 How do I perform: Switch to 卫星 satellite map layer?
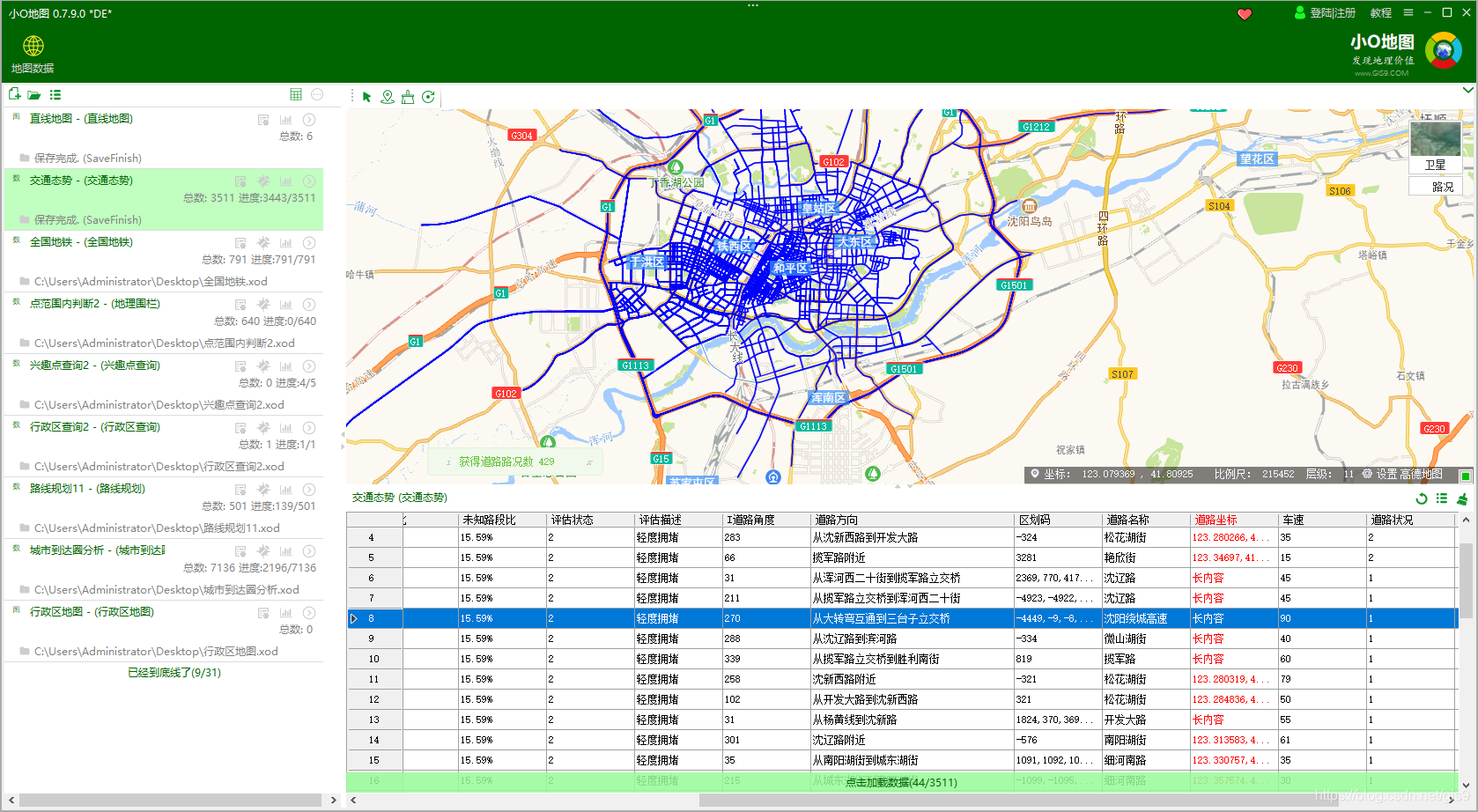tap(1436, 148)
